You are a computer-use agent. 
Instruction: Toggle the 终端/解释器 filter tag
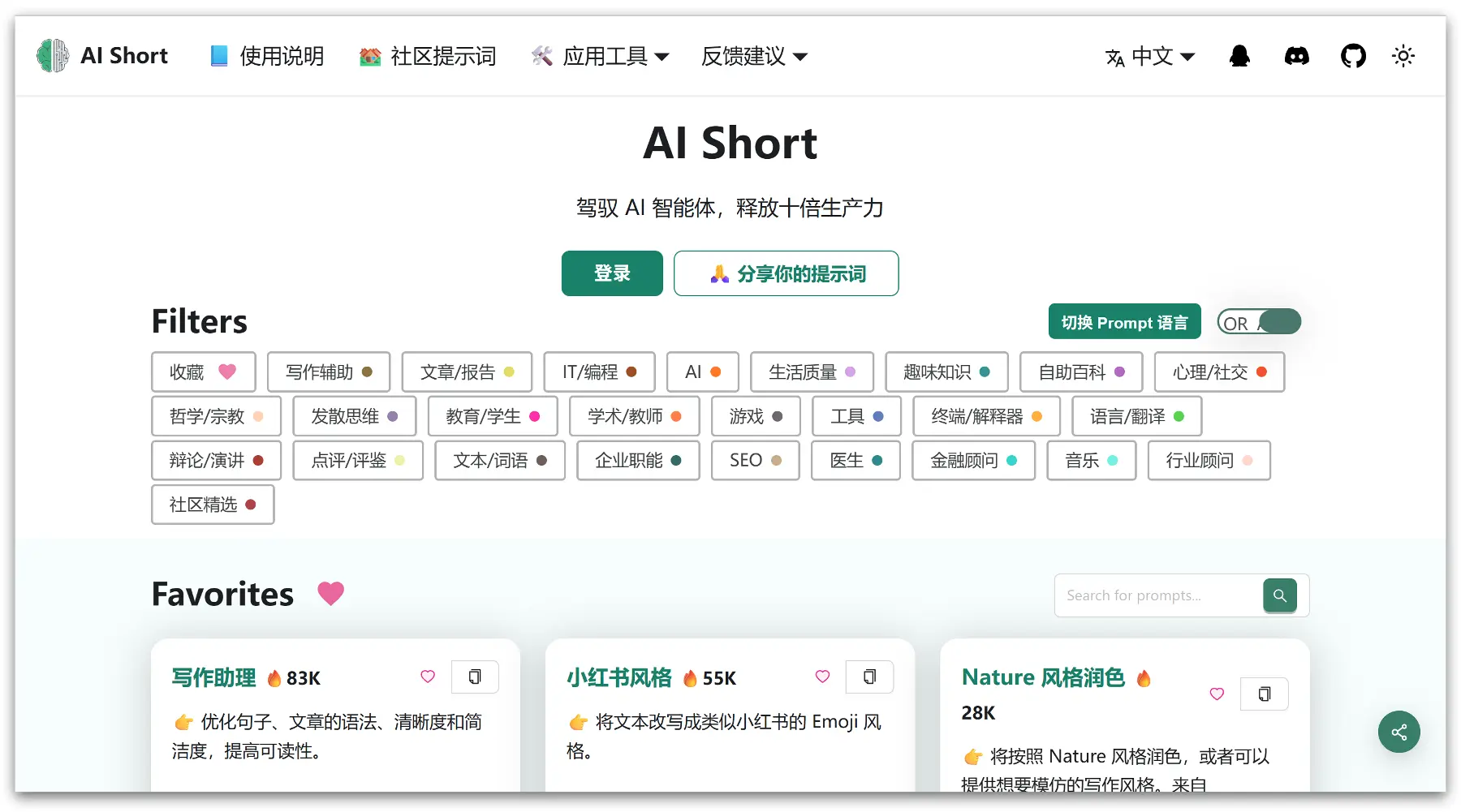[x=987, y=416]
